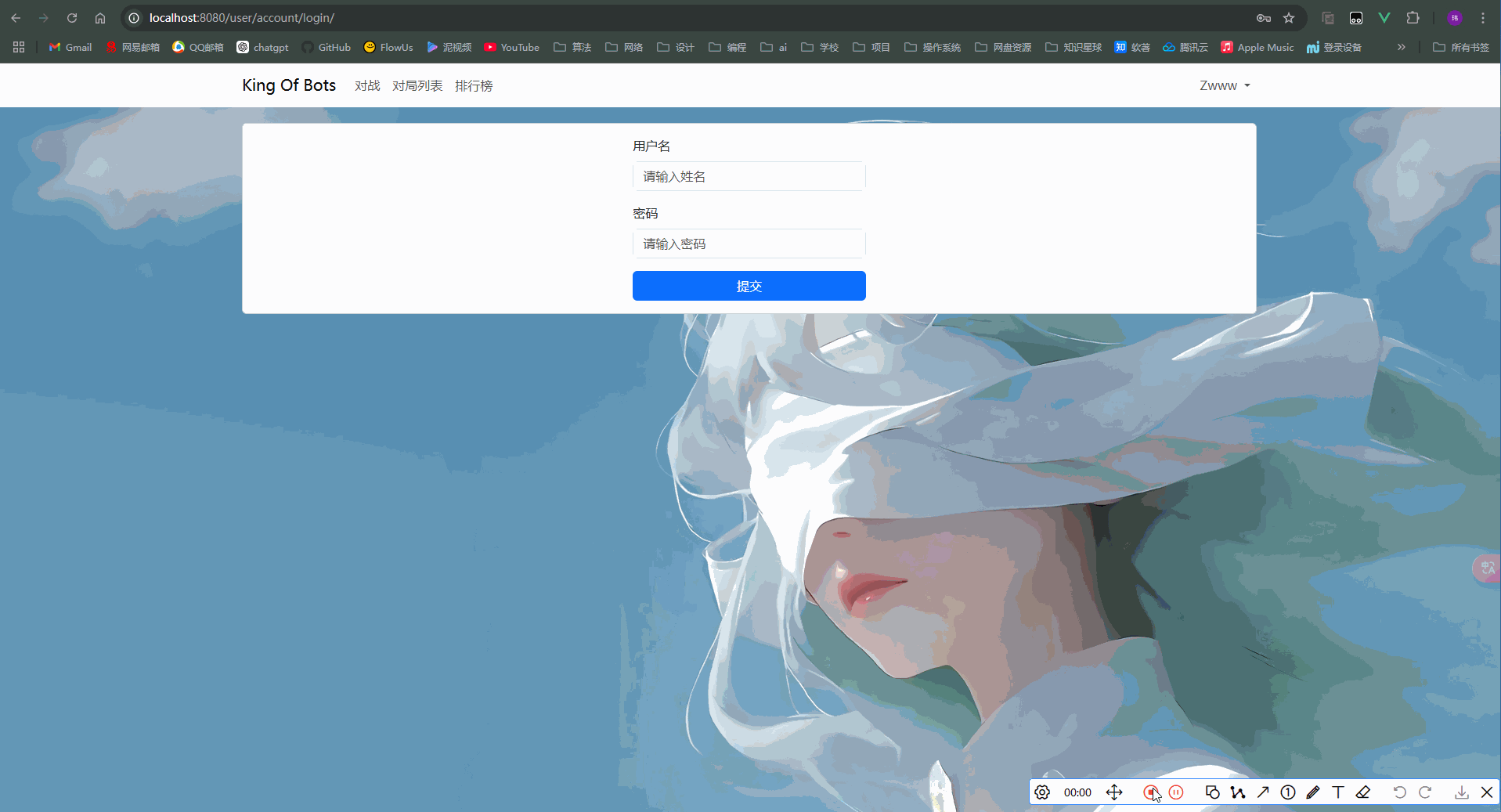Select the polyline drawing tool

click(1238, 792)
